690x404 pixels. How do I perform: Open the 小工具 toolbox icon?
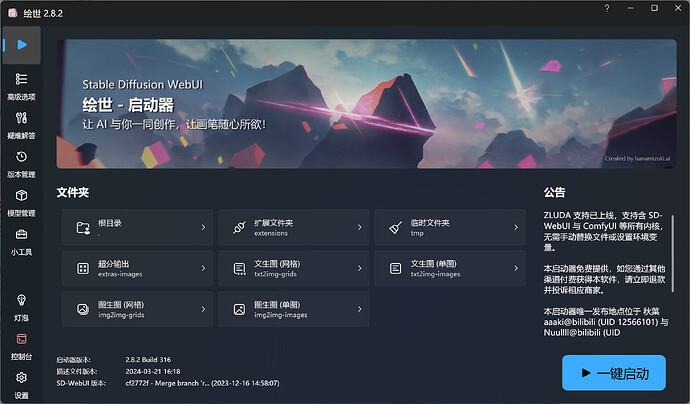coord(21,234)
